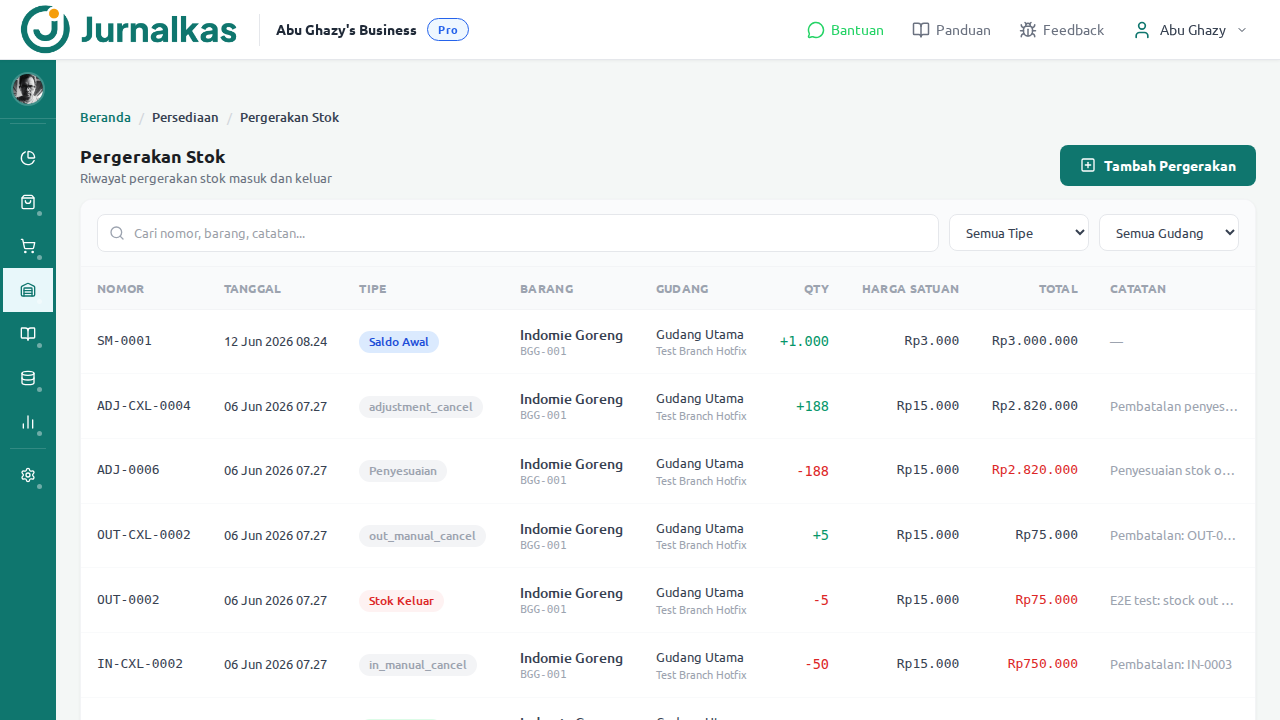
Task: Click Gudang Utama in the OUT-0002 row
Action: [x=700, y=593]
